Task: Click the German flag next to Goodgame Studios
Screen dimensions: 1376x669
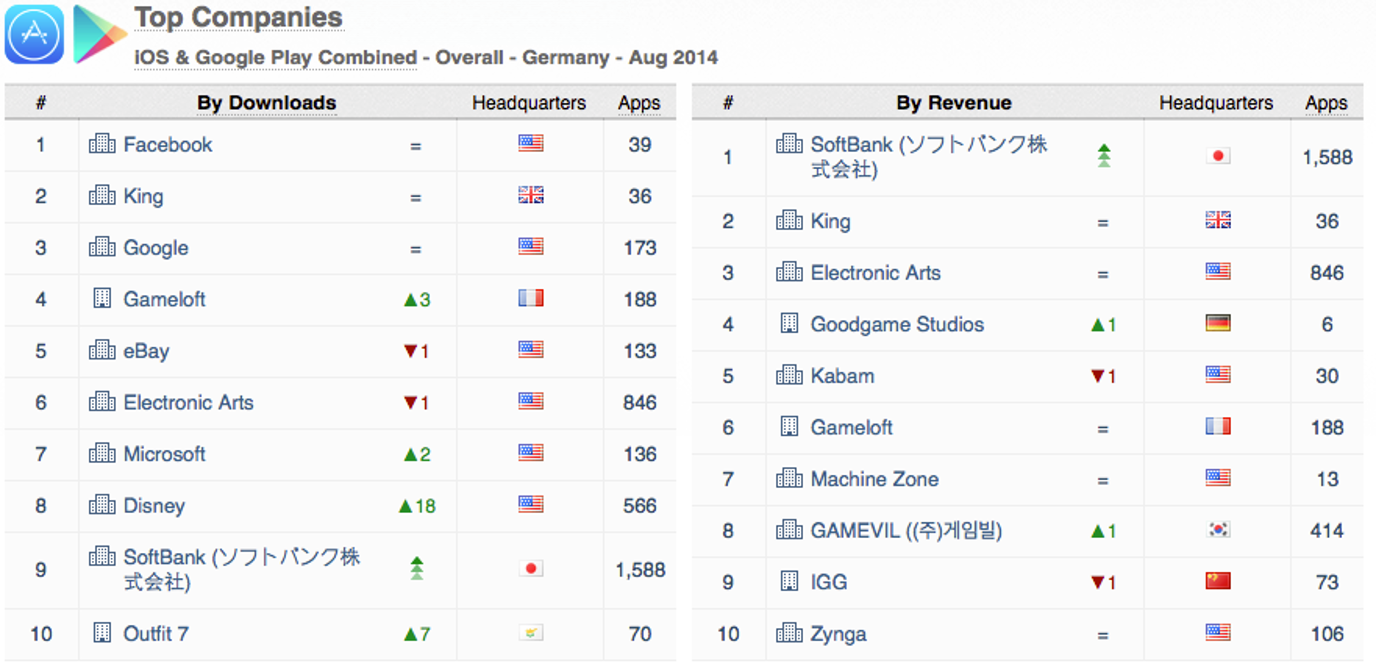Action: (x=1218, y=323)
